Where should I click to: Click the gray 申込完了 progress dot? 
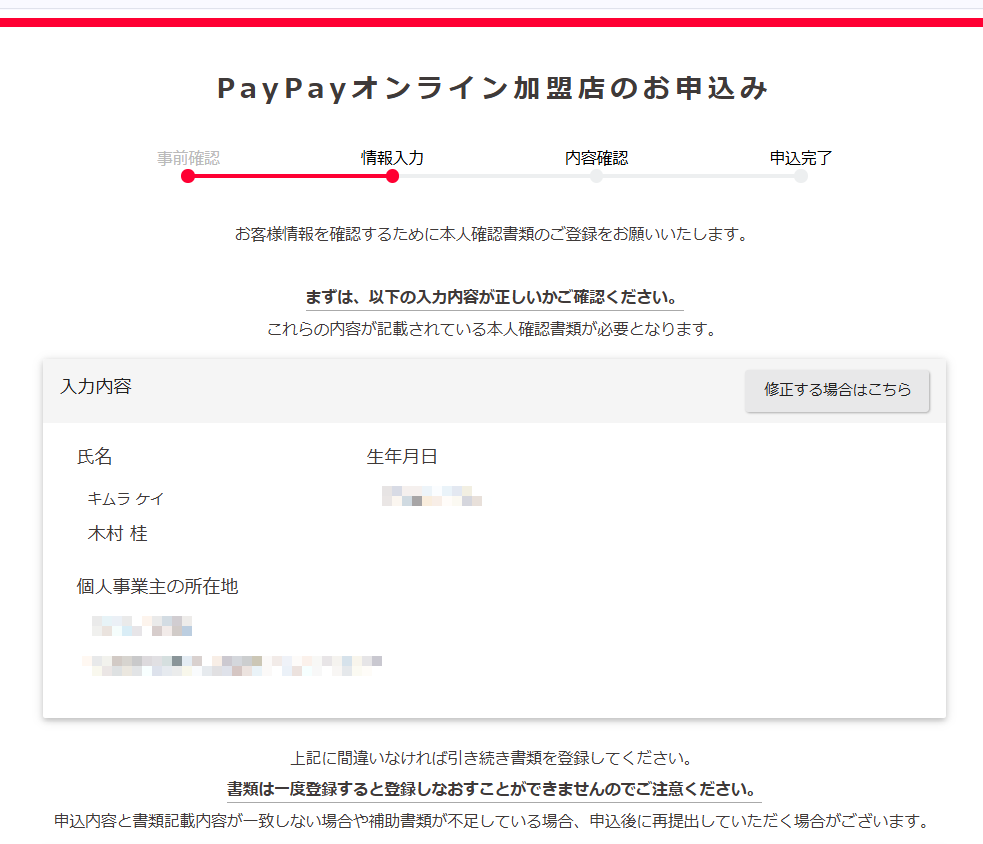click(801, 176)
